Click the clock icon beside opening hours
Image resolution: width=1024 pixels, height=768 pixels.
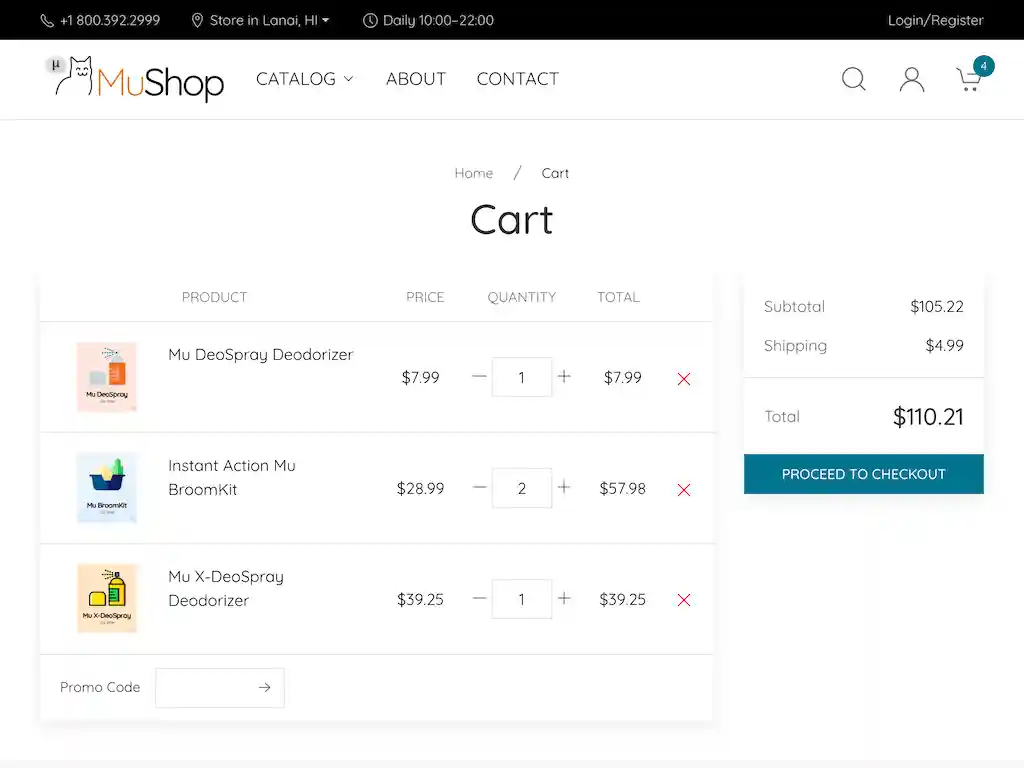pyautogui.click(x=370, y=19)
